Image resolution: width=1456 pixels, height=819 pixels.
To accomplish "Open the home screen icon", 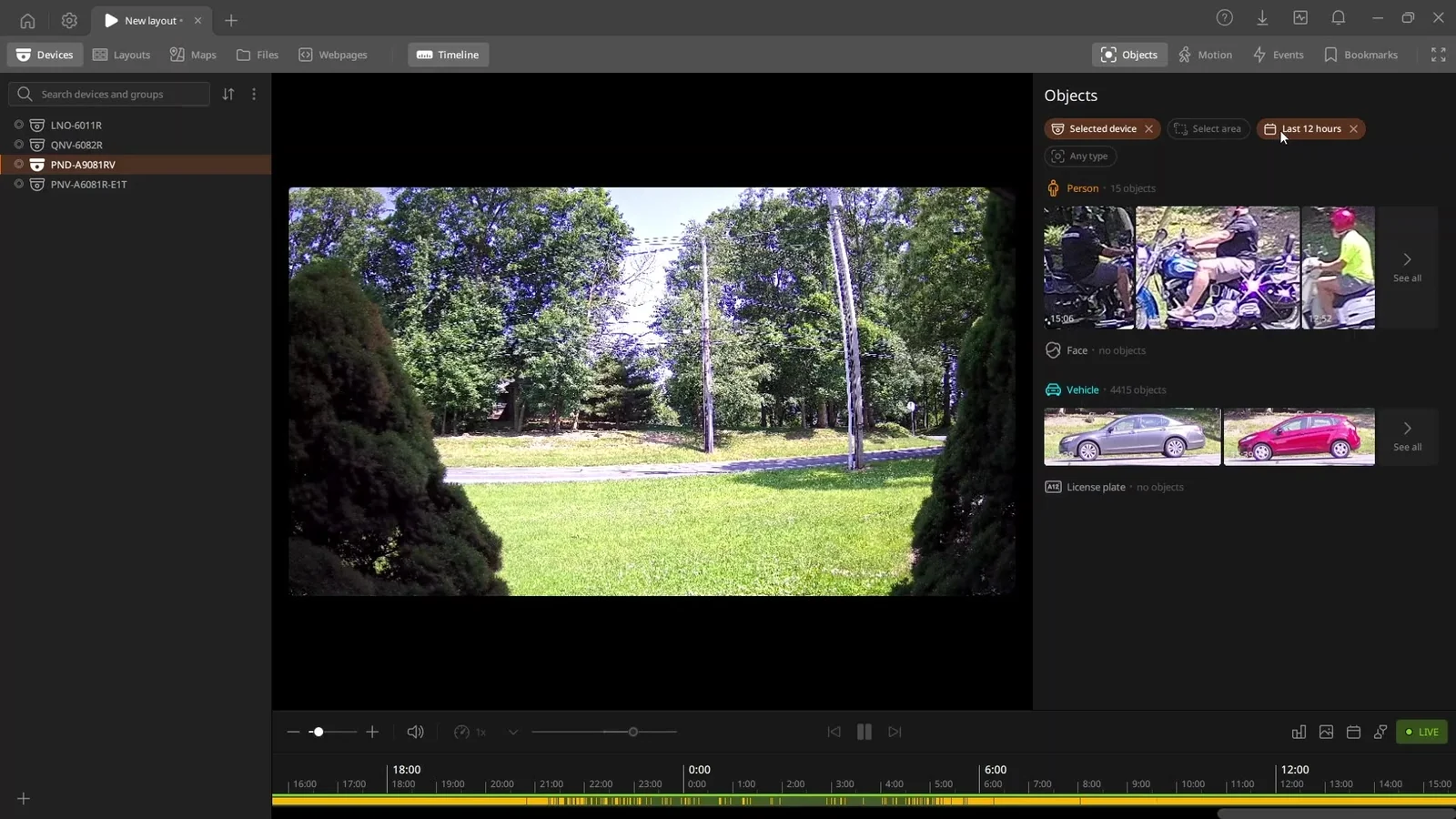I will pos(27,20).
